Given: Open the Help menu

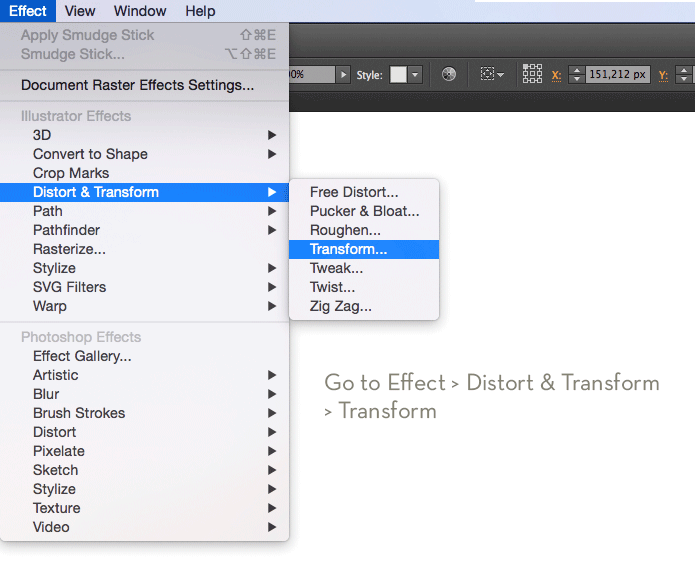Looking at the screenshot, I should (200, 11).
